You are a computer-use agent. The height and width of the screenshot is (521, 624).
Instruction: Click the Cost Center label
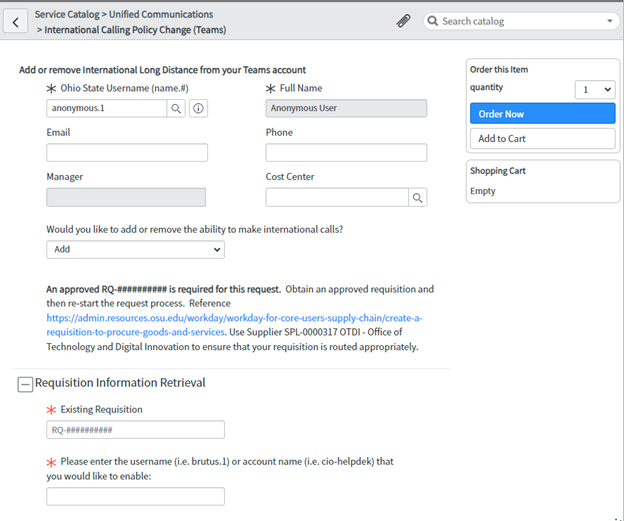(290, 177)
